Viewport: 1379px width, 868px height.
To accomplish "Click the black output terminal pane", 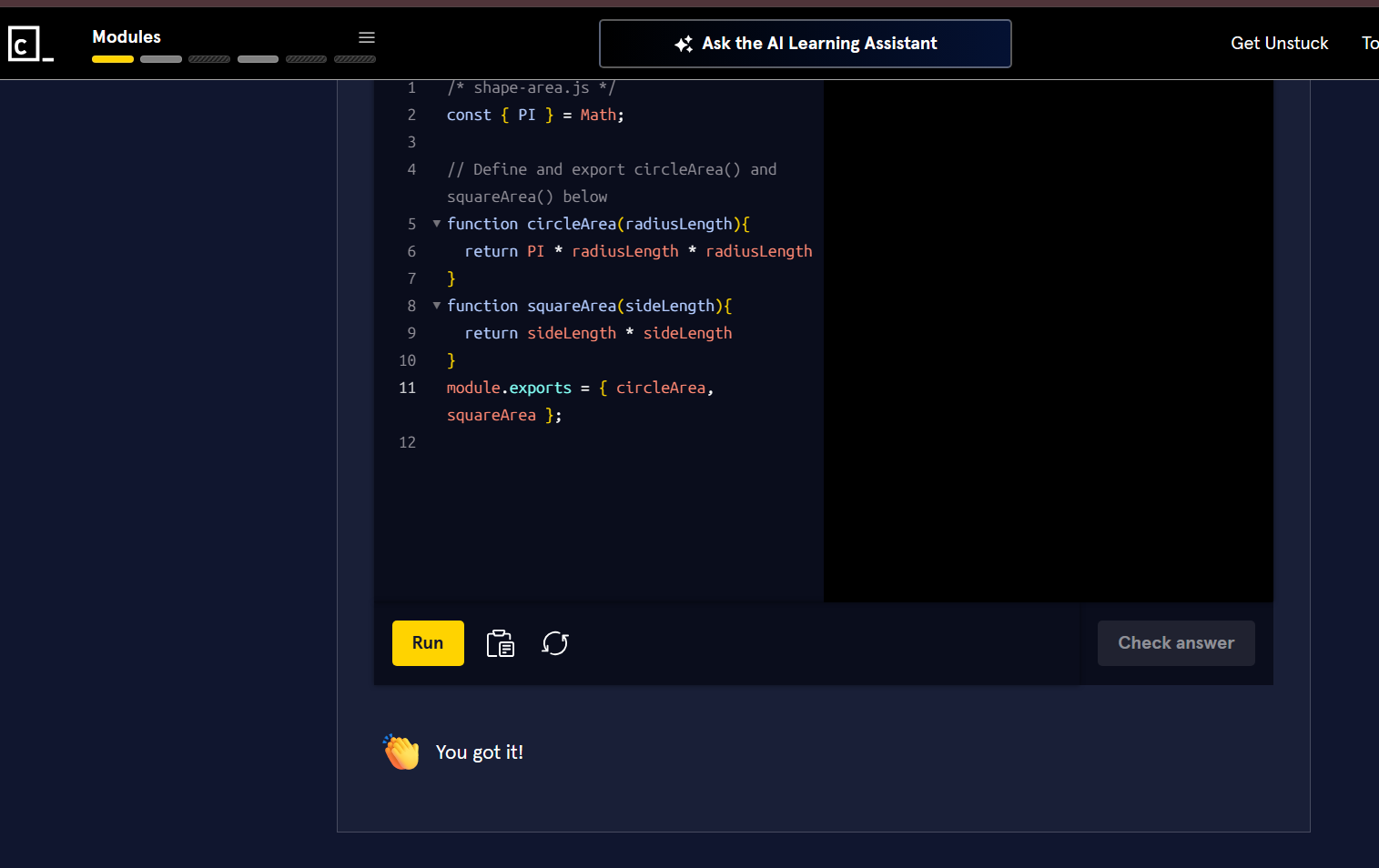I will coord(1048,337).
